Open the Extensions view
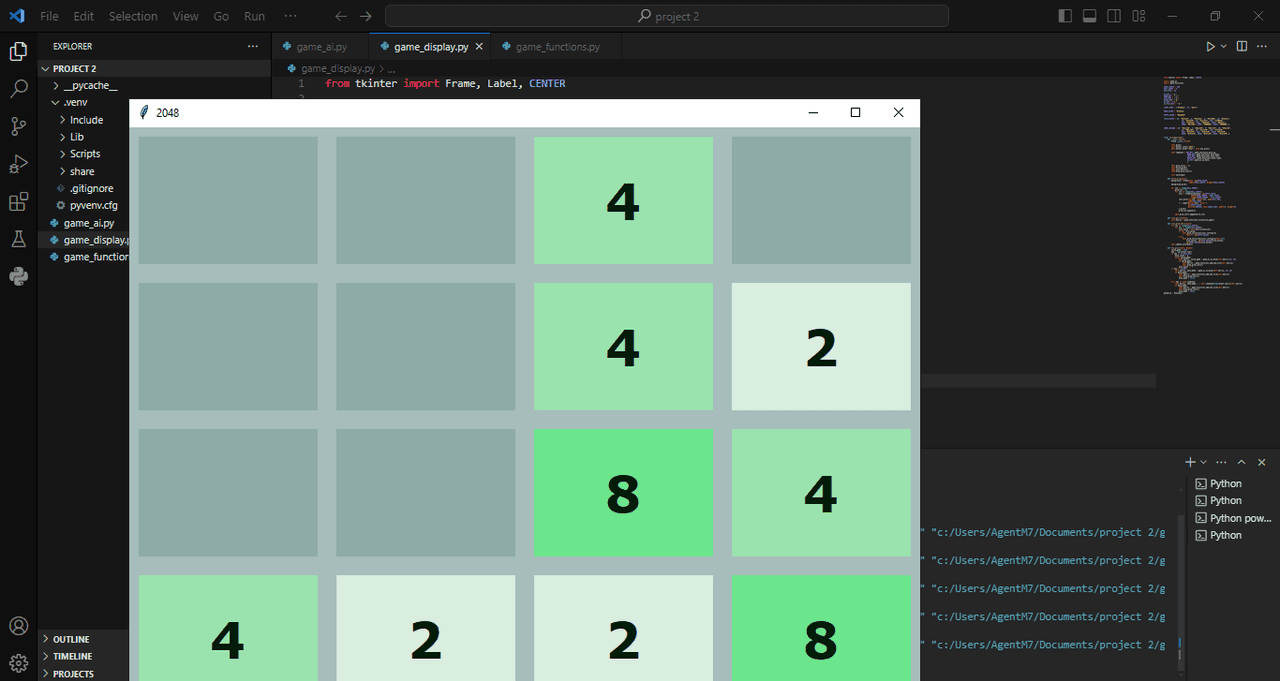Viewport: 1280px width, 681px height. pos(18,202)
